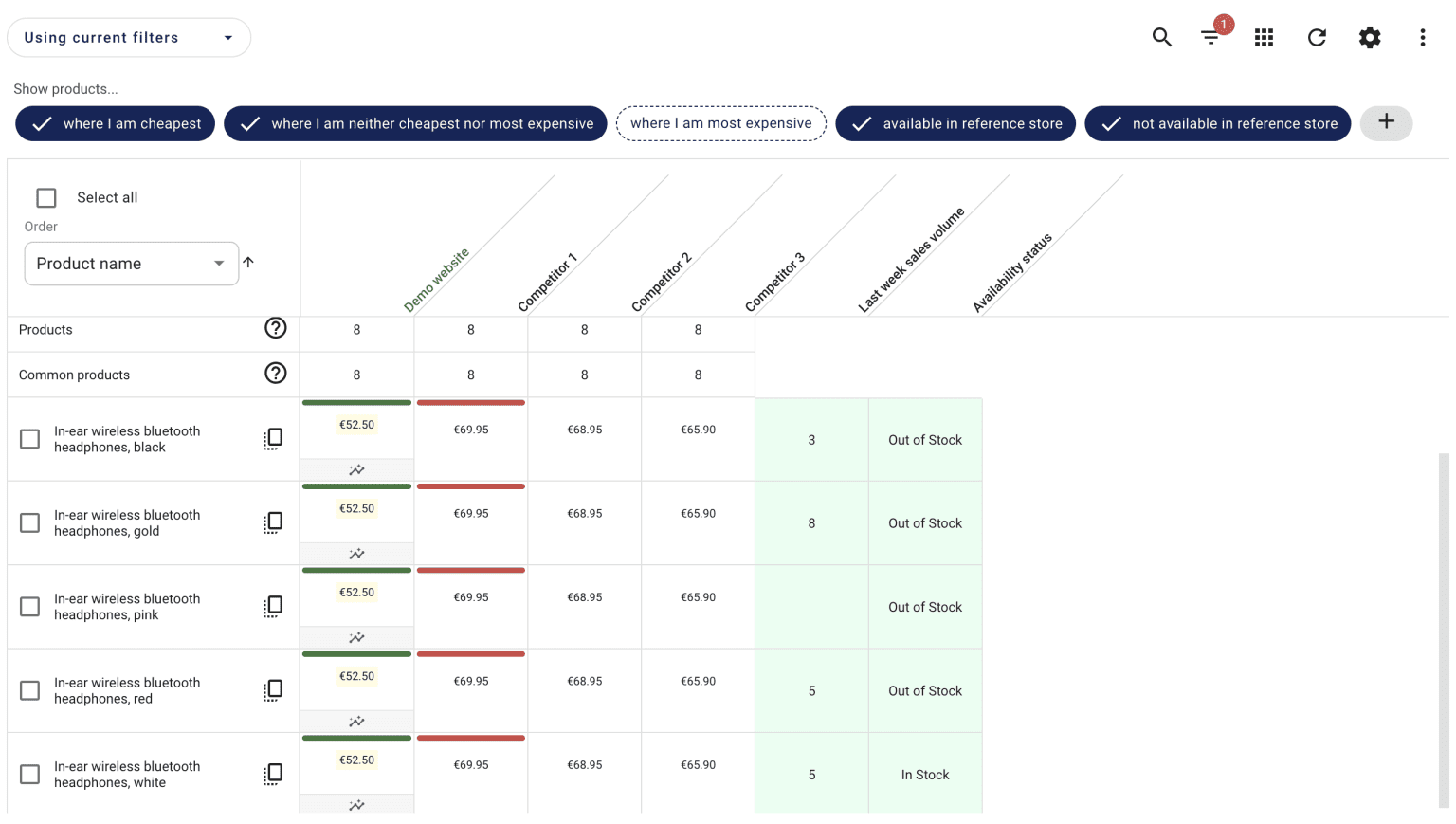
Task: Click €69.95 Competitor 1 price, black headphones
Action: (471, 430)
